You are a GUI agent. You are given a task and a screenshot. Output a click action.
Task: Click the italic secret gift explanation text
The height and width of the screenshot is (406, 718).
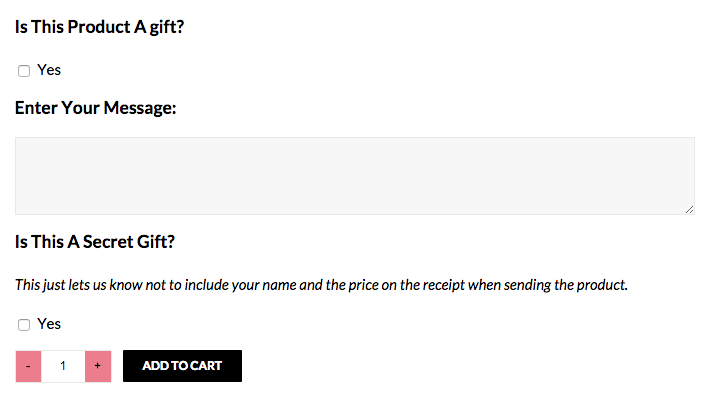[x=320, y=285]
